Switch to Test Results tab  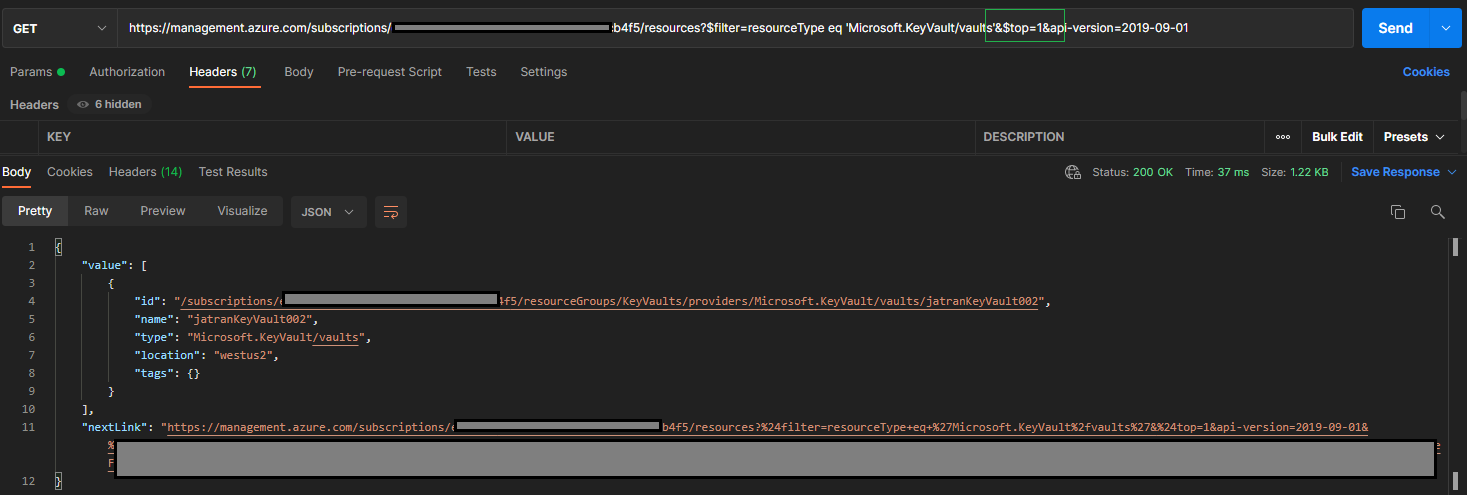click(x=233, y=172)
